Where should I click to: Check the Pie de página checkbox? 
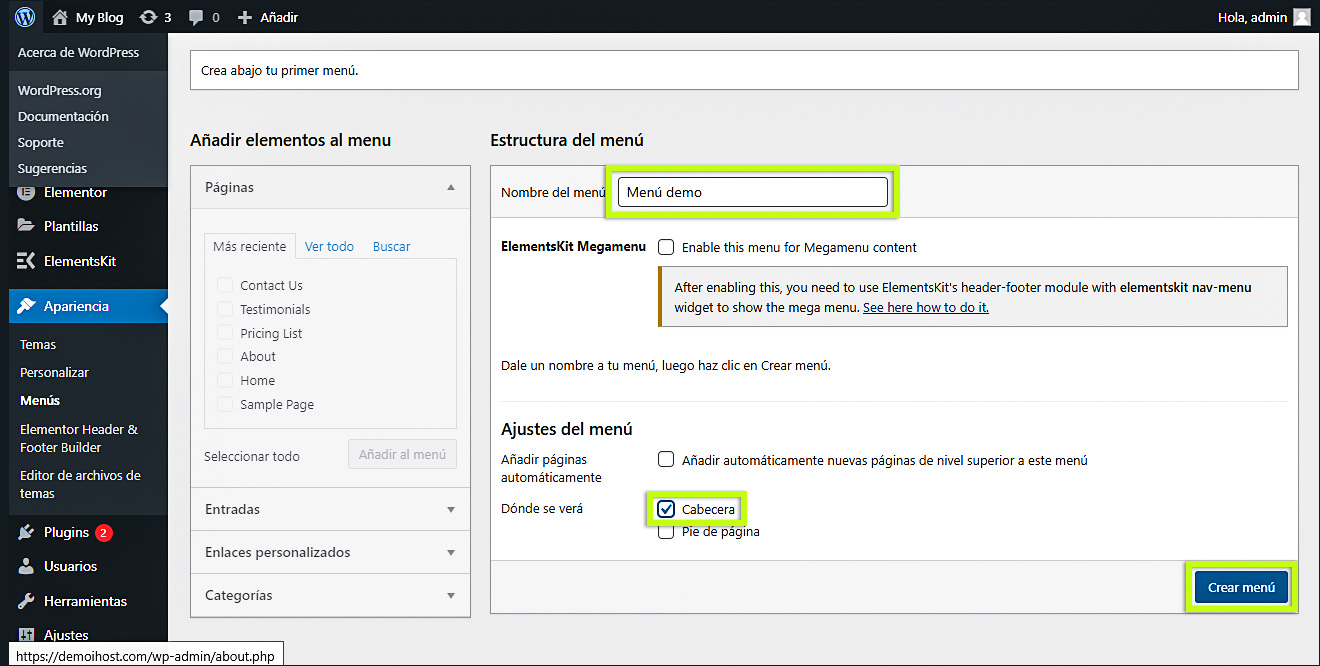(x=666, y=532)
